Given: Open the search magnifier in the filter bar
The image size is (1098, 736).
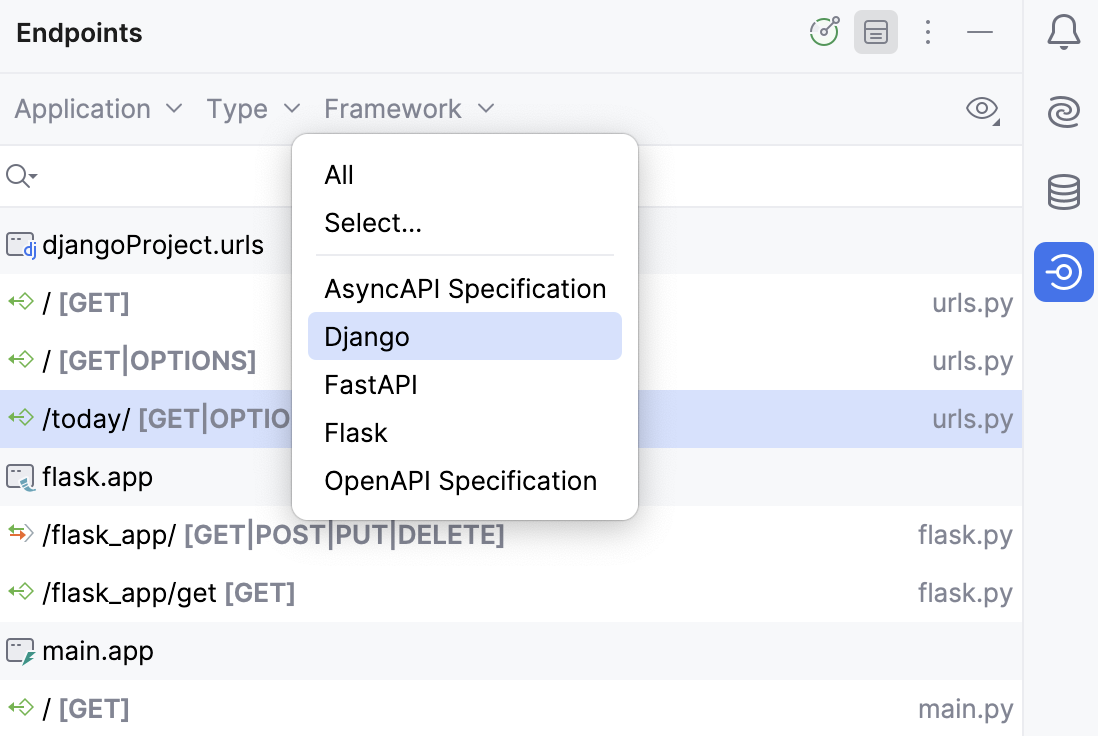Looking at the screenshot, I should [20, 175].
